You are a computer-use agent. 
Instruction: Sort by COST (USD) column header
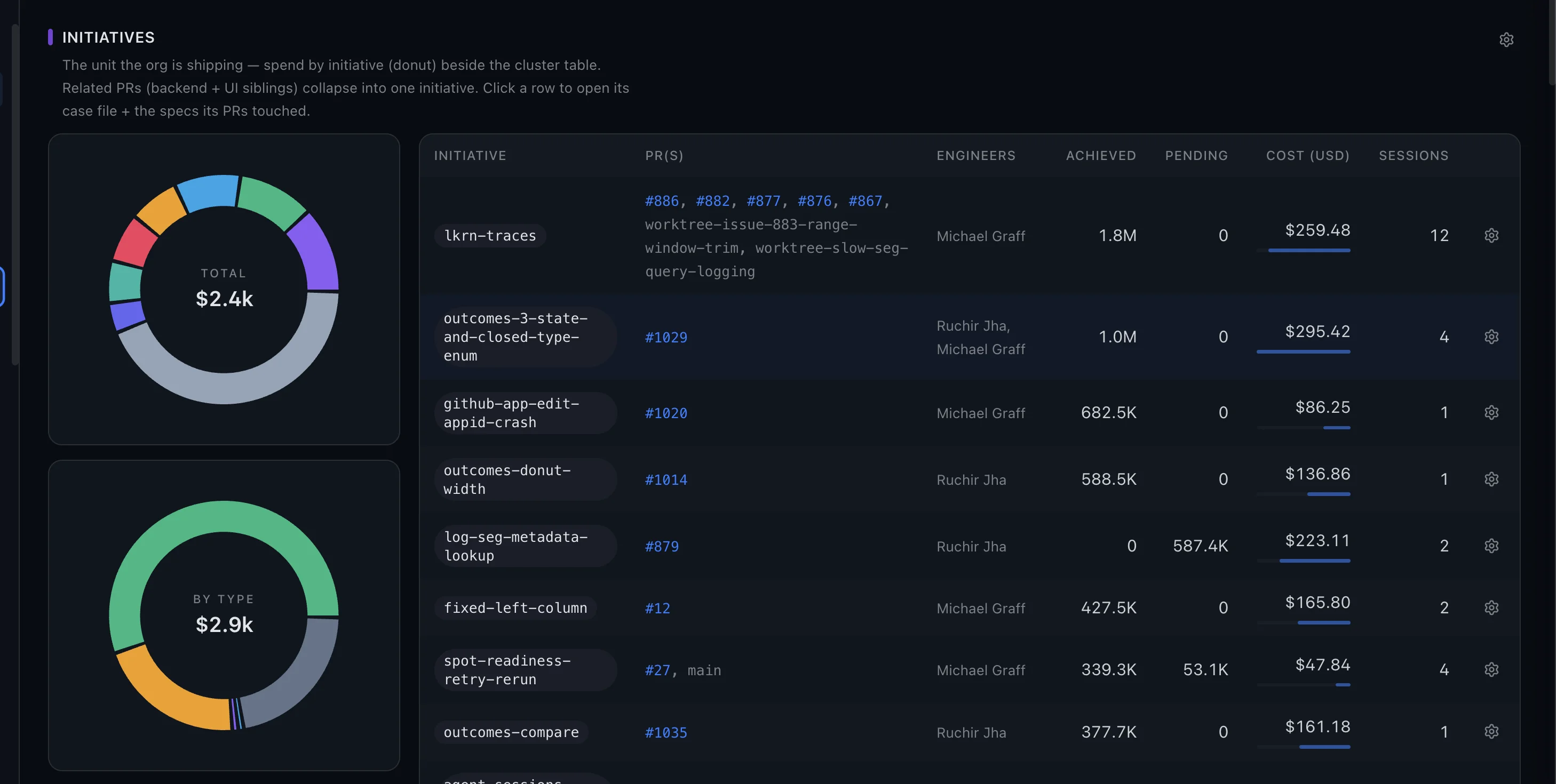point(1308,156)
